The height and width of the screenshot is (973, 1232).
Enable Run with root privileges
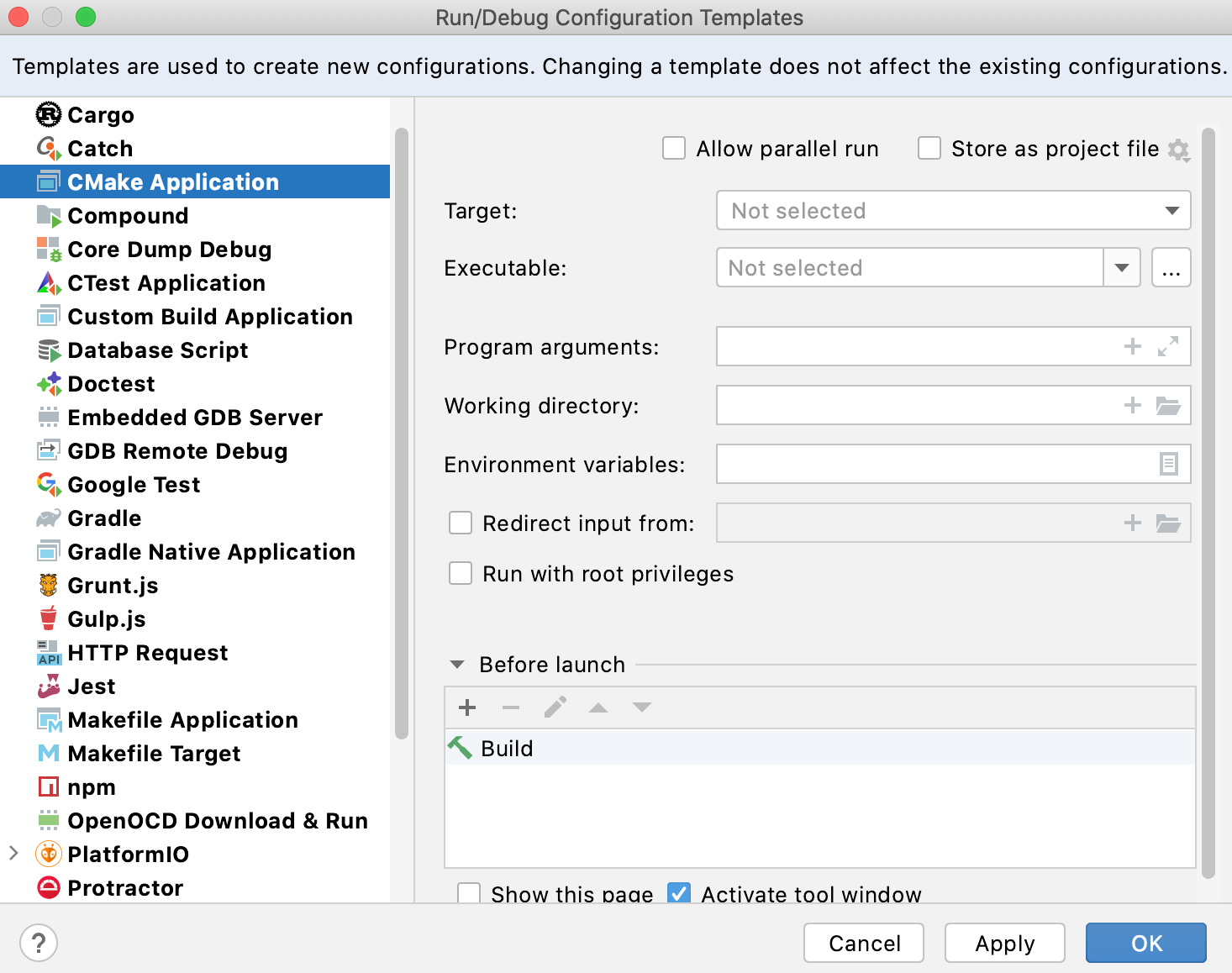461,573
